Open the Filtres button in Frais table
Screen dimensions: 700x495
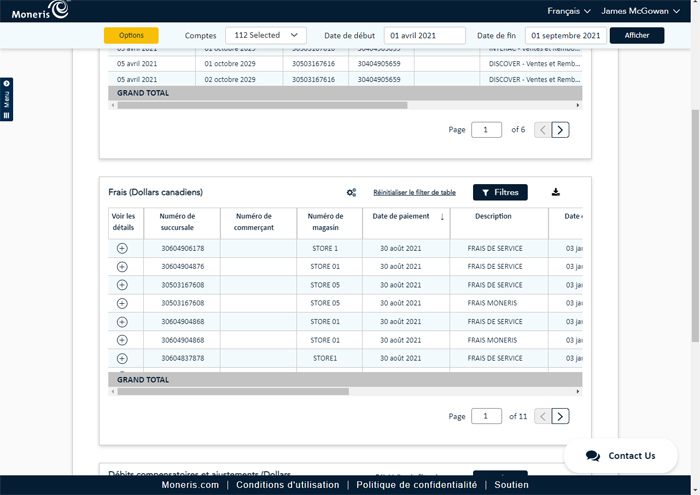pyautogui.click(x=500, y=192)
